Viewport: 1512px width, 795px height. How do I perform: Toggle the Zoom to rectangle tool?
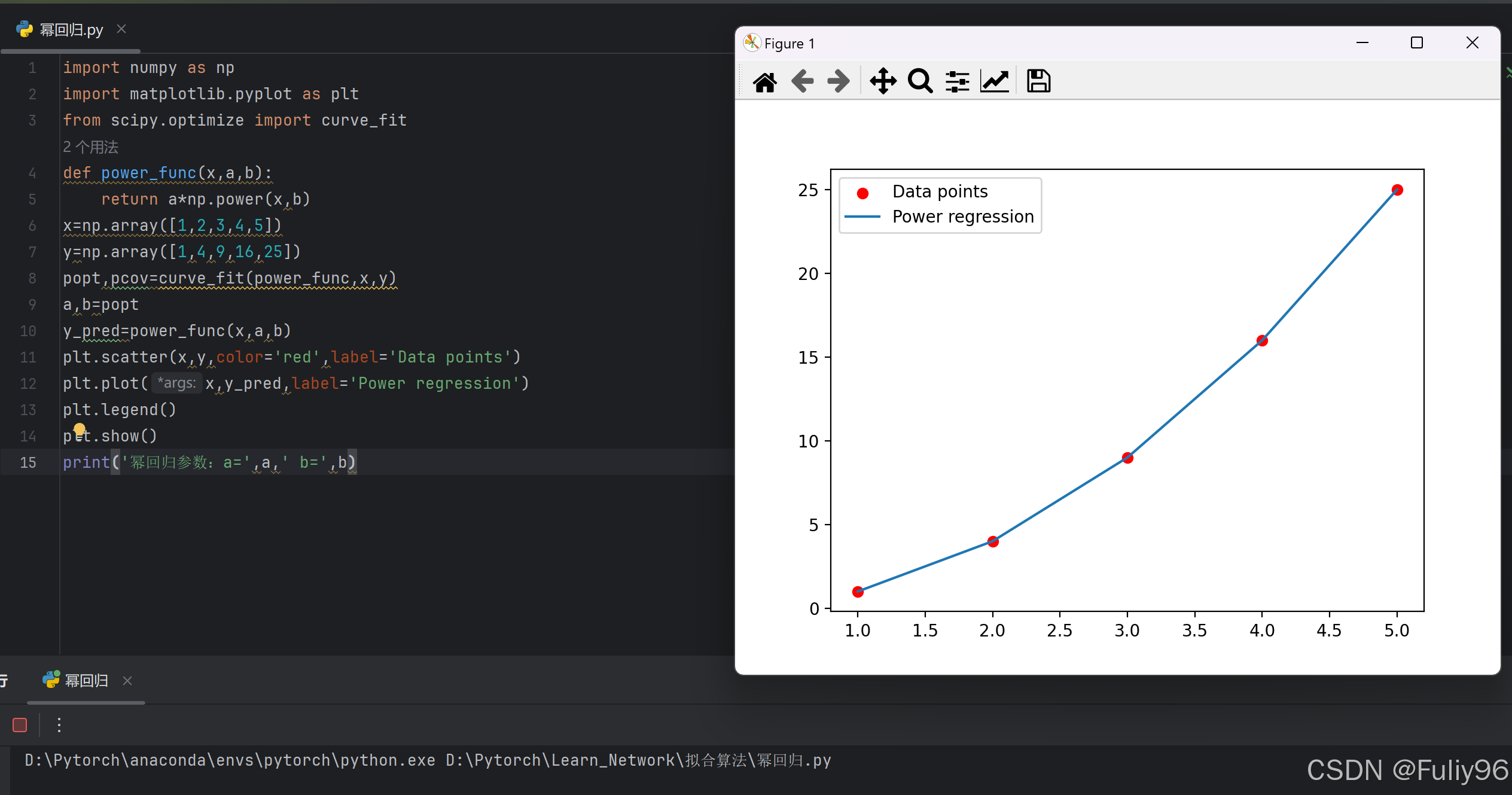pos(920,81)
